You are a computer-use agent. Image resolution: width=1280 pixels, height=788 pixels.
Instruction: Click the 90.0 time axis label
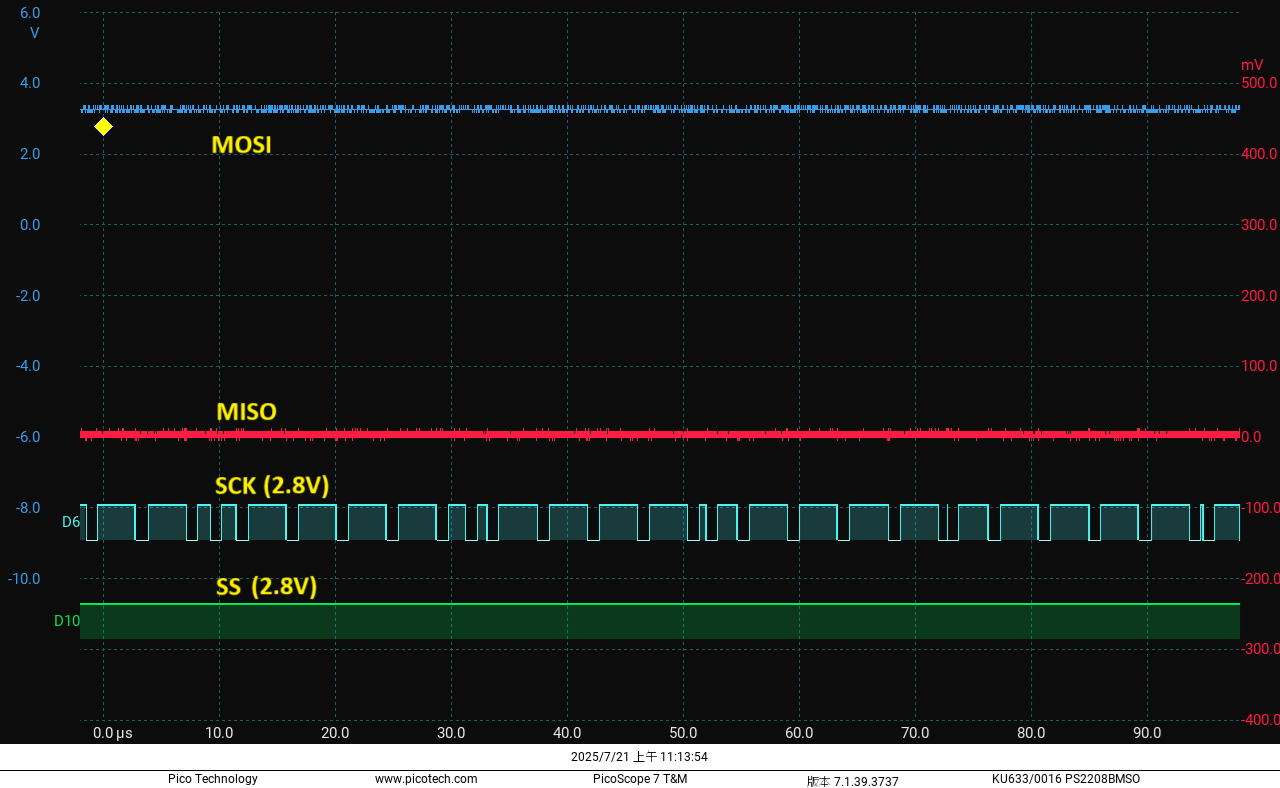point(1147,733)
